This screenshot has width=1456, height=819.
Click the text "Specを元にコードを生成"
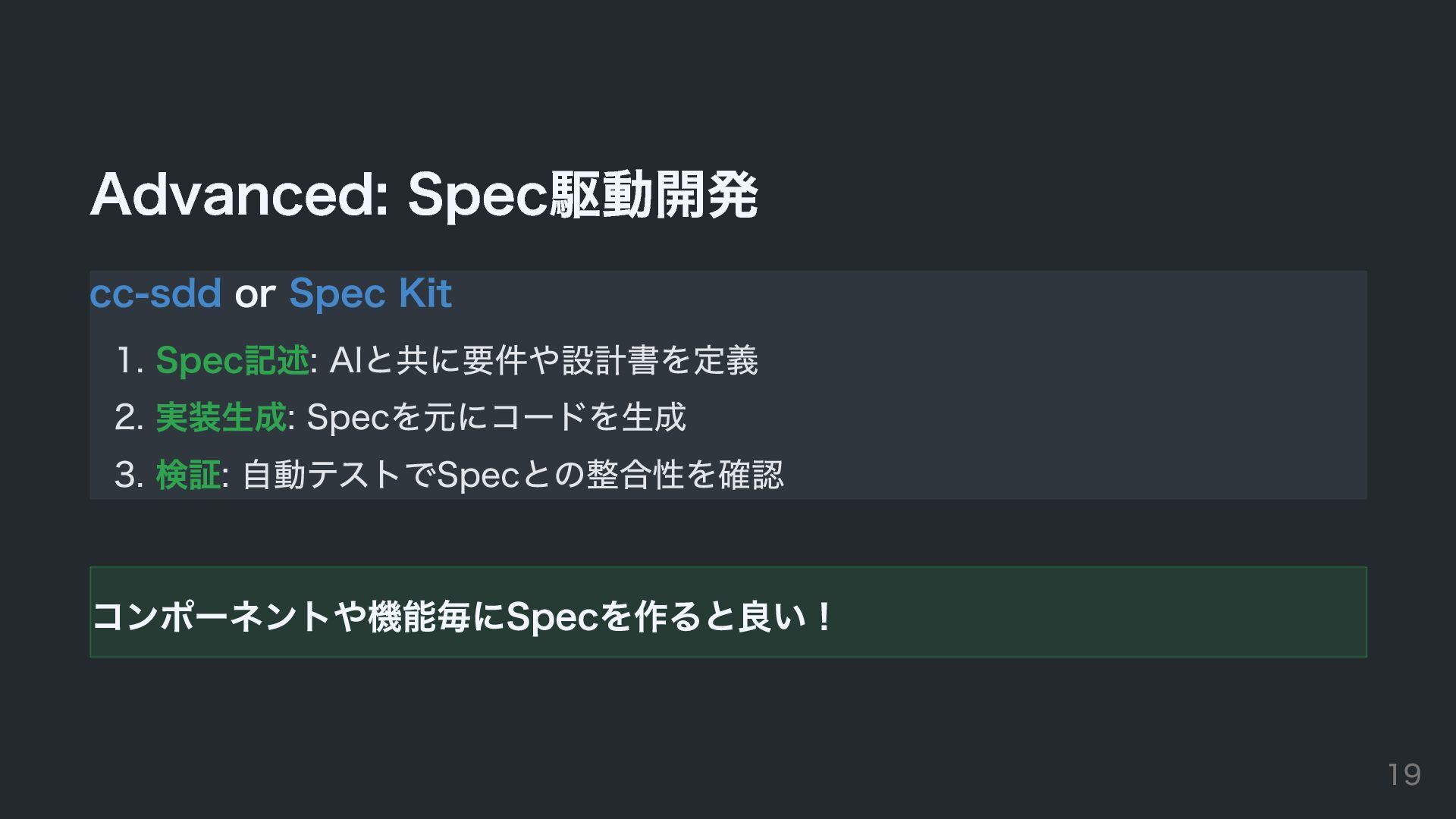pos(496,417)
